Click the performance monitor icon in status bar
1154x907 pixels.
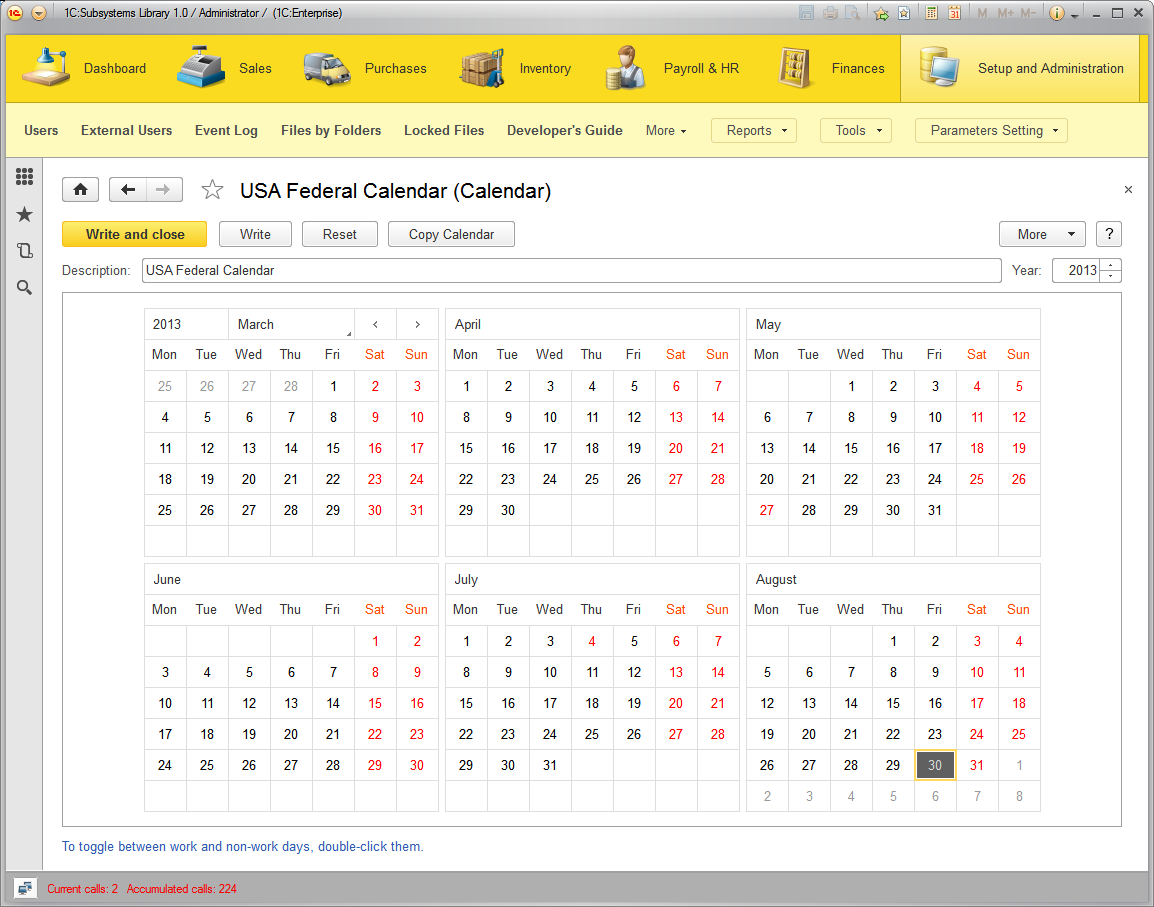click(x=25, y=889)
